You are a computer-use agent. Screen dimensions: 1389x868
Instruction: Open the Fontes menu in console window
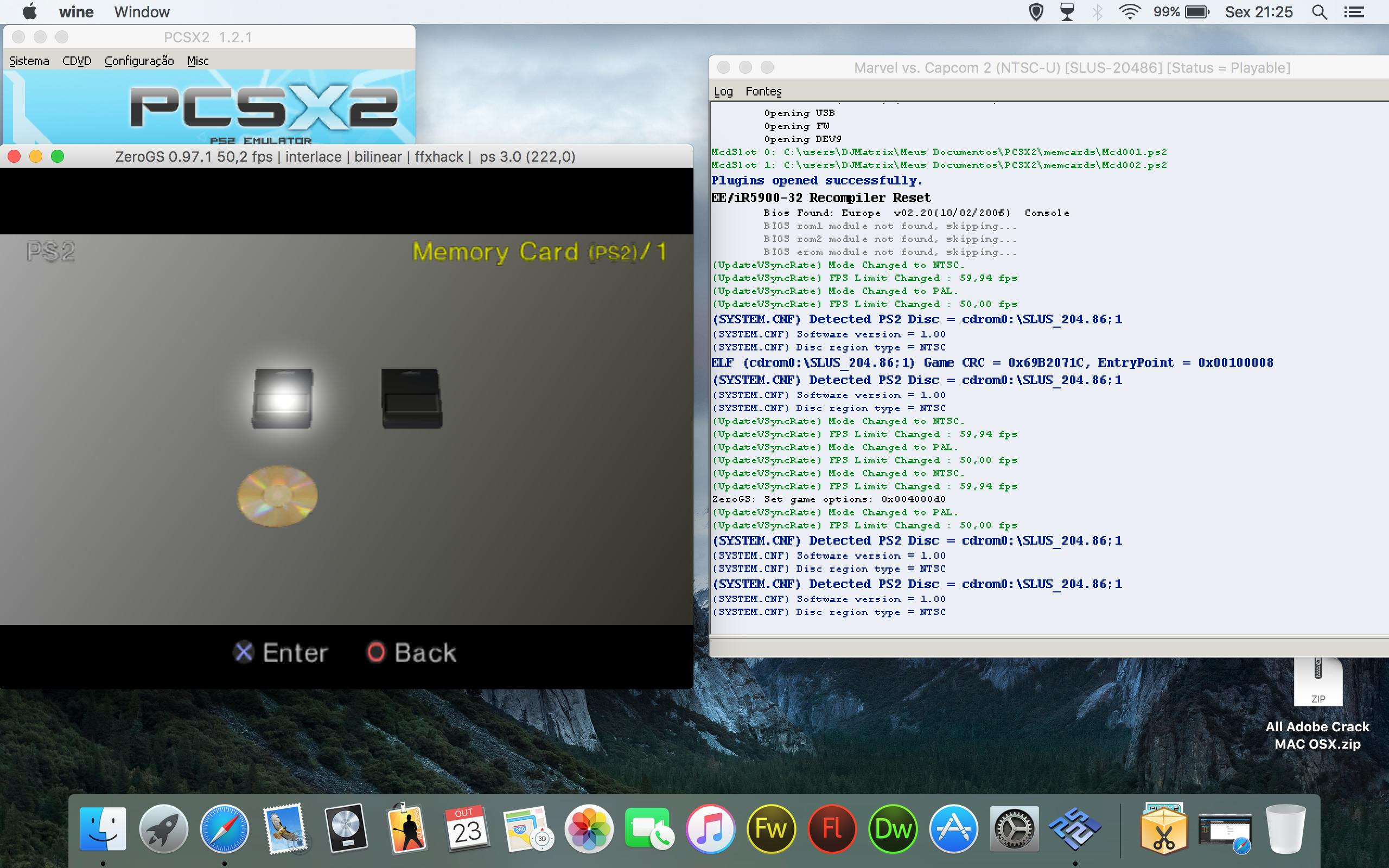[x=763, y=91]
